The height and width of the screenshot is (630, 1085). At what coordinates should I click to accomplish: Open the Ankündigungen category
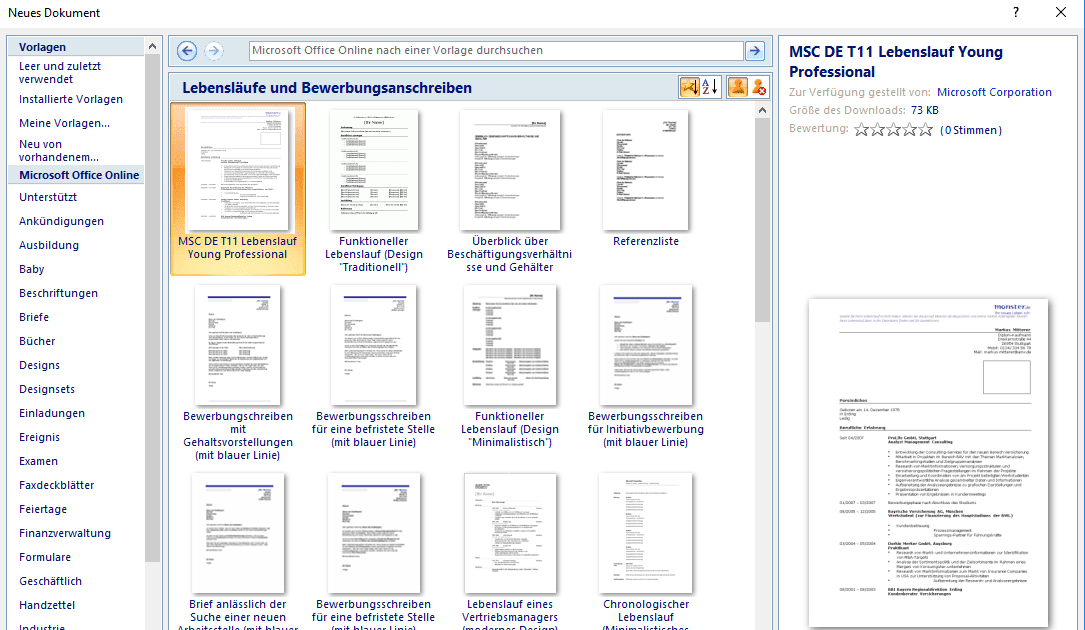pyautogui.click(x=61, y=221)
